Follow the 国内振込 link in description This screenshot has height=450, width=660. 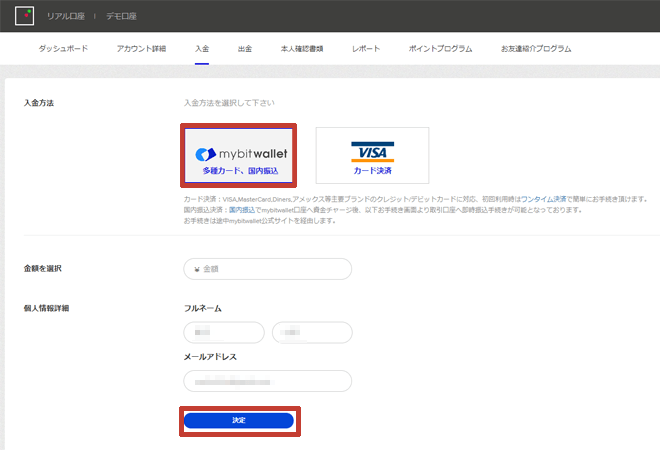(242, 210)
